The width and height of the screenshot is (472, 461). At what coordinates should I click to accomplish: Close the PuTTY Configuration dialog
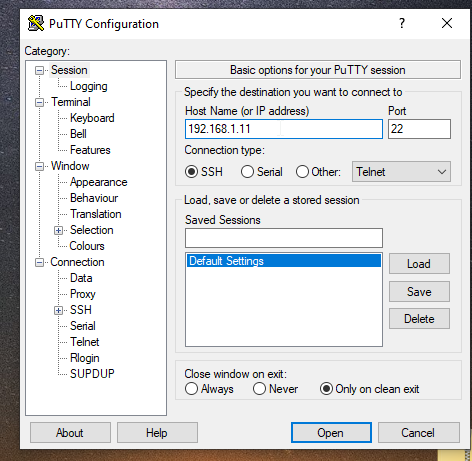click(447, 23)
